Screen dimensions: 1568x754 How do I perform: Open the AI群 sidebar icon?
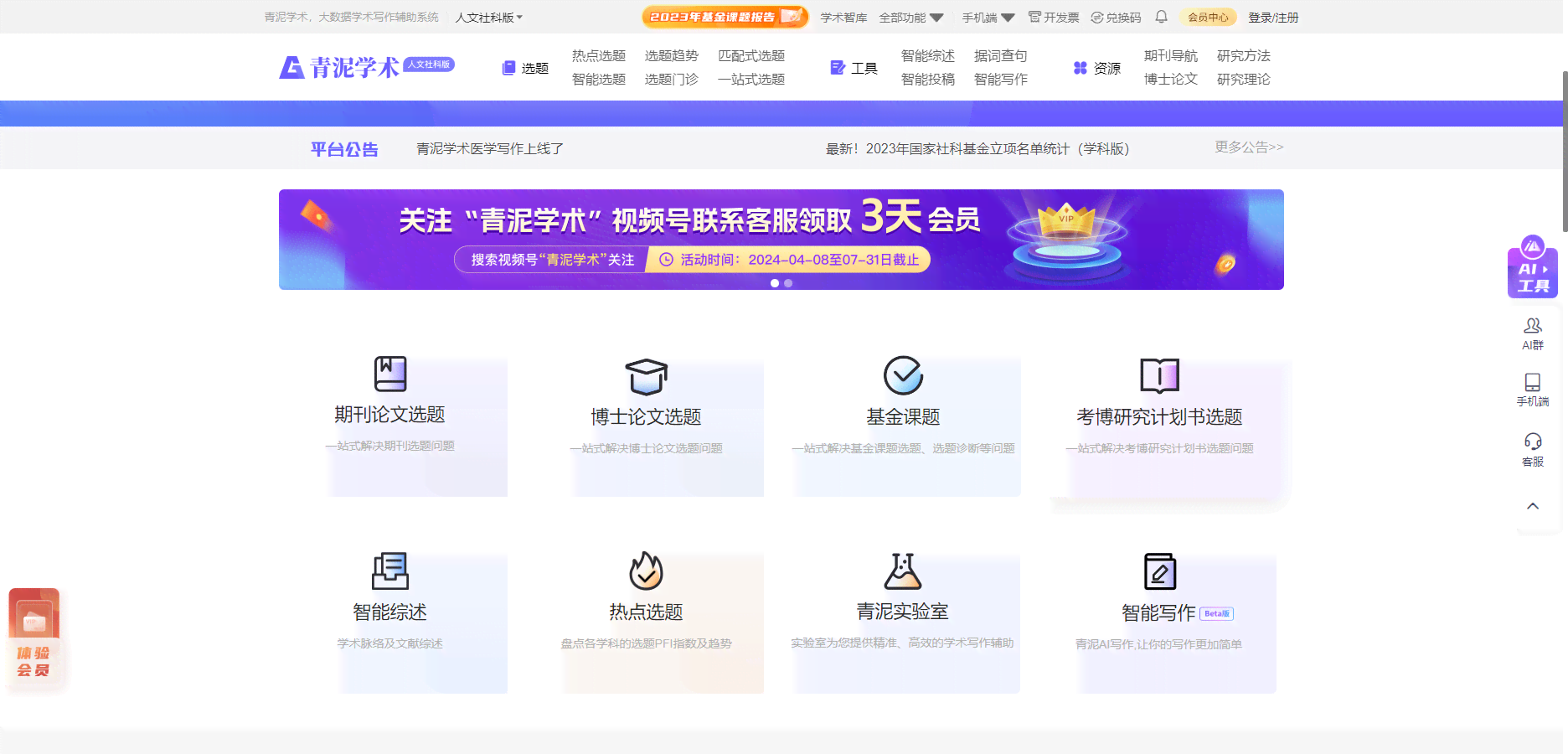coord(1533,333)
